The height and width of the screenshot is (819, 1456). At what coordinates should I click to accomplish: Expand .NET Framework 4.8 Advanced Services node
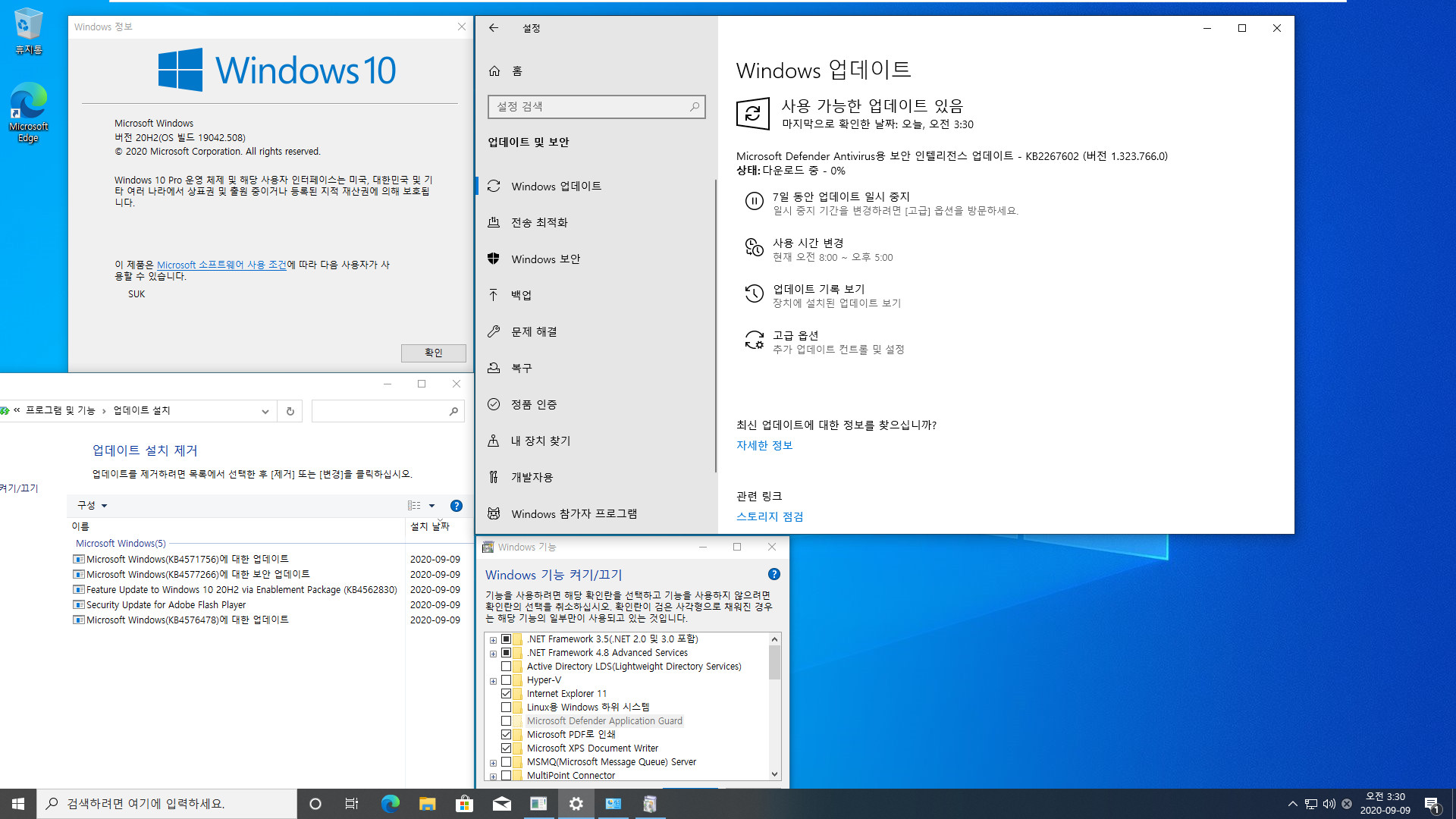click(x=493, y=654)
